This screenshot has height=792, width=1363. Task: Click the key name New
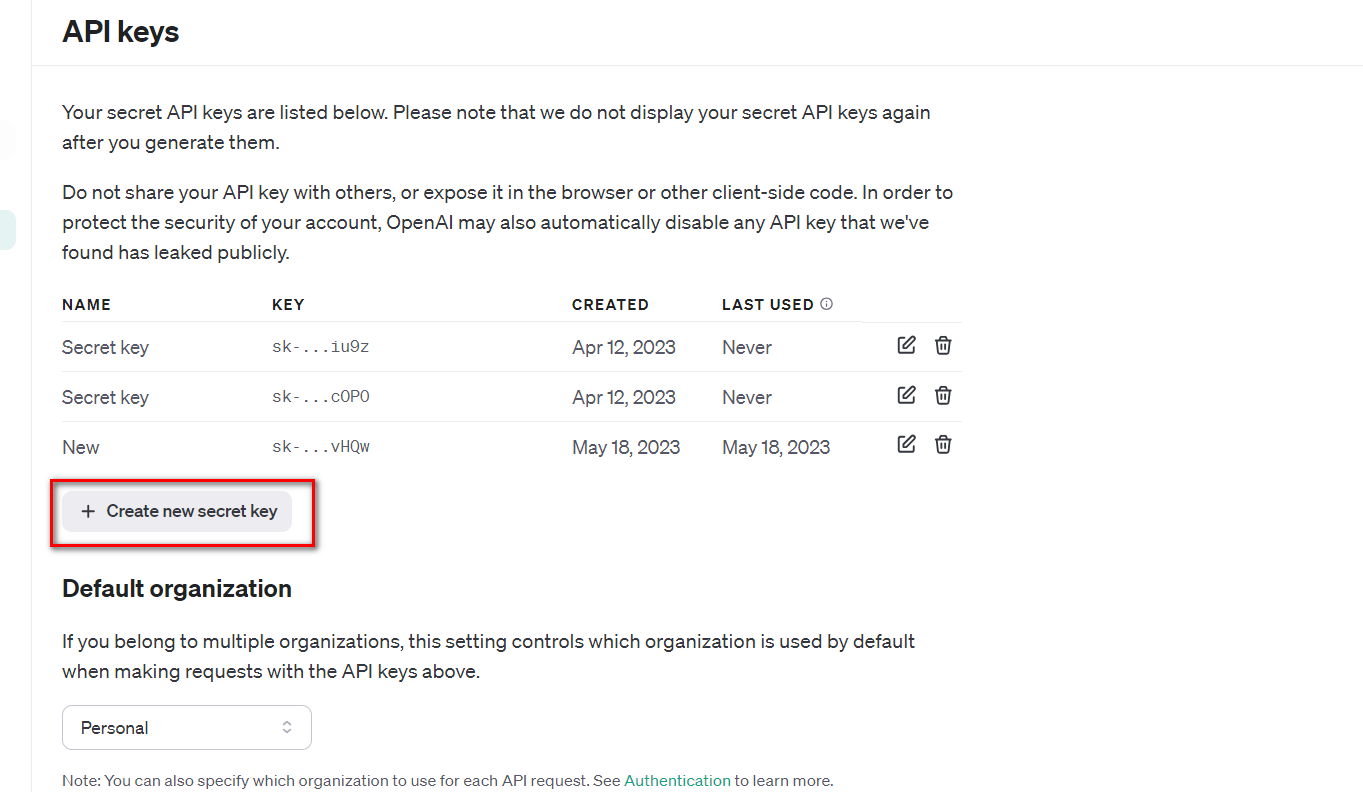(x=81, y=447)
